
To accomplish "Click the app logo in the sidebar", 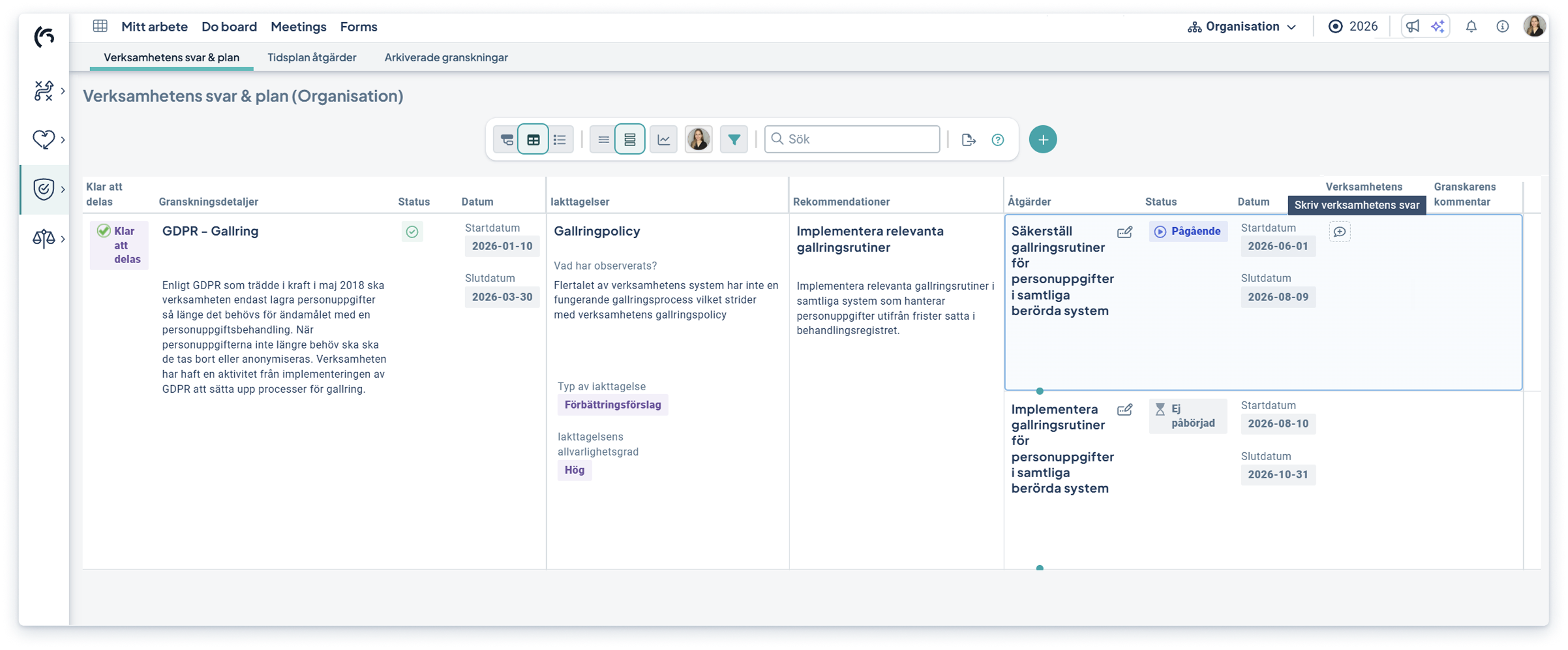I will coord(44,37).
